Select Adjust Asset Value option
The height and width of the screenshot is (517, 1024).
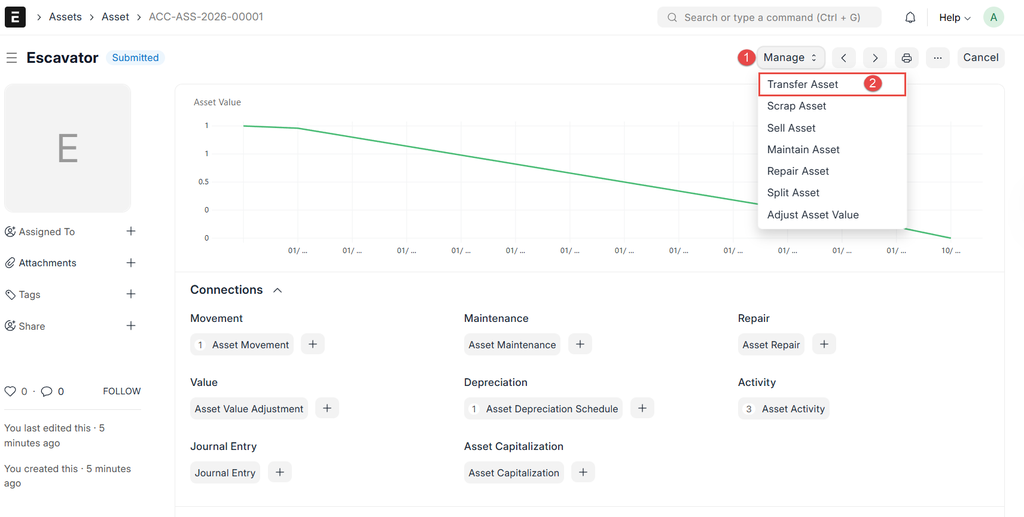pos(813,215)
